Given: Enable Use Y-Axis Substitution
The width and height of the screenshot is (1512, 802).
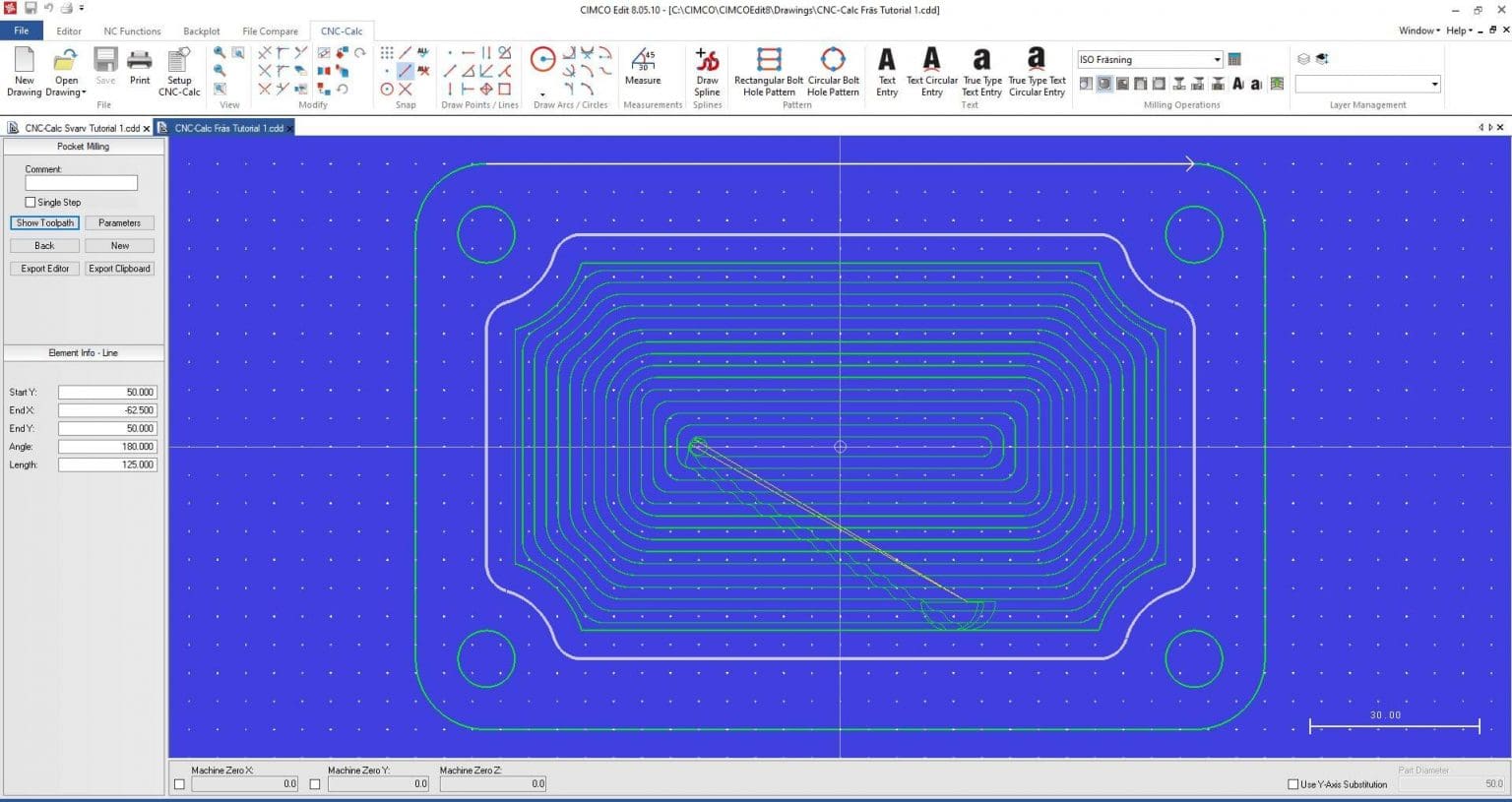Looking at the screenshot, I should (1291, 784).
